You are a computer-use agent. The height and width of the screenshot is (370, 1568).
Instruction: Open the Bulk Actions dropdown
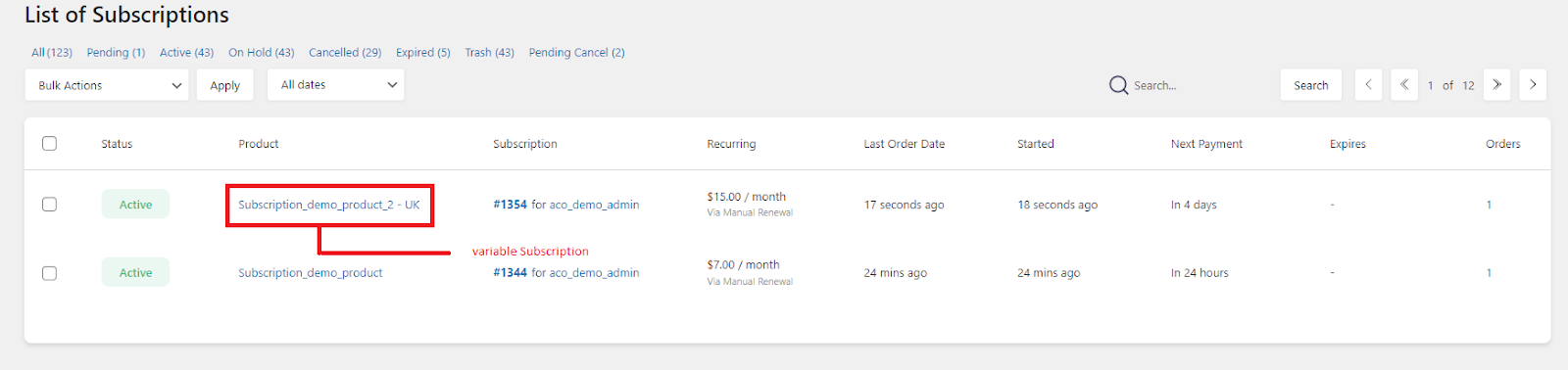pos(107,85)
